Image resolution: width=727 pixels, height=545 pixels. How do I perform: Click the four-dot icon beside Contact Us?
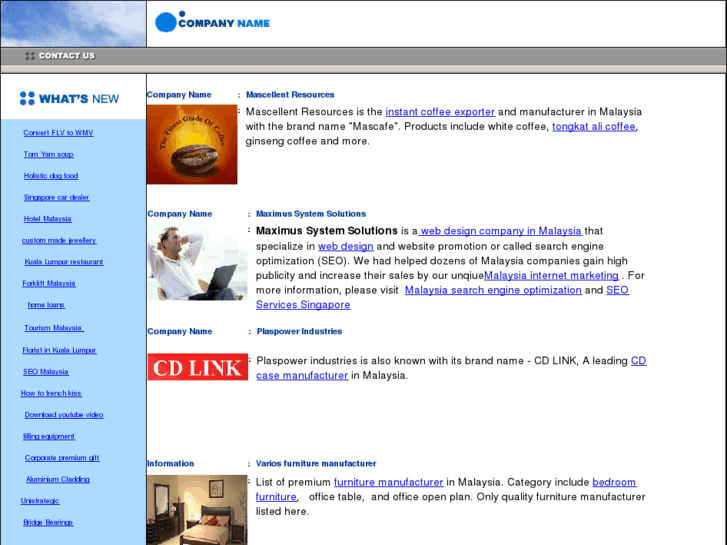tap(30, 56)
